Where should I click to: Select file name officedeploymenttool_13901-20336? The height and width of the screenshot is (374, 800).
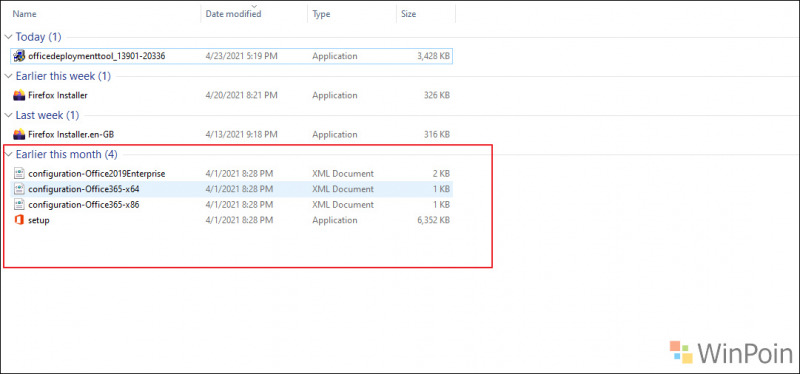96,56
